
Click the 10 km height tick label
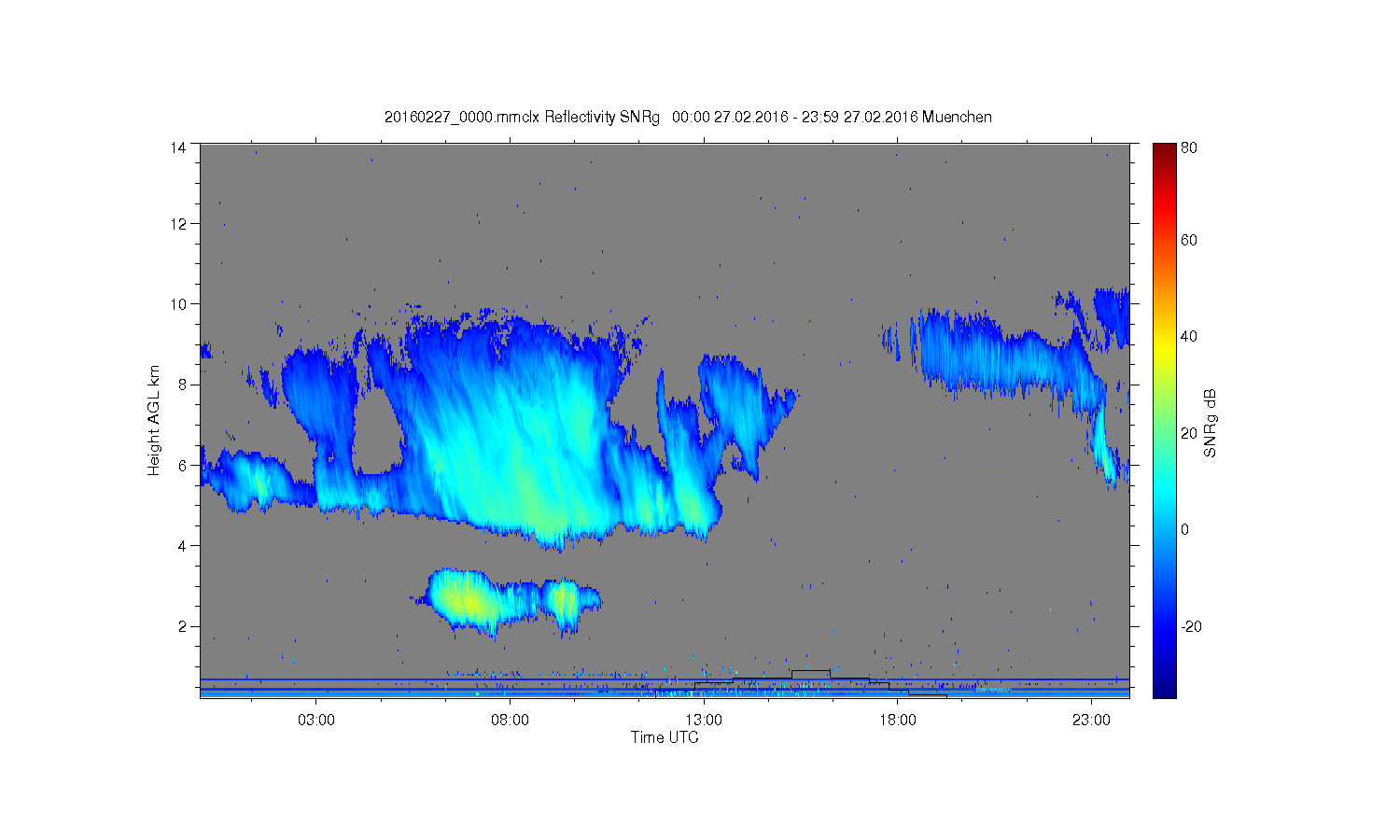pos(178,304)
